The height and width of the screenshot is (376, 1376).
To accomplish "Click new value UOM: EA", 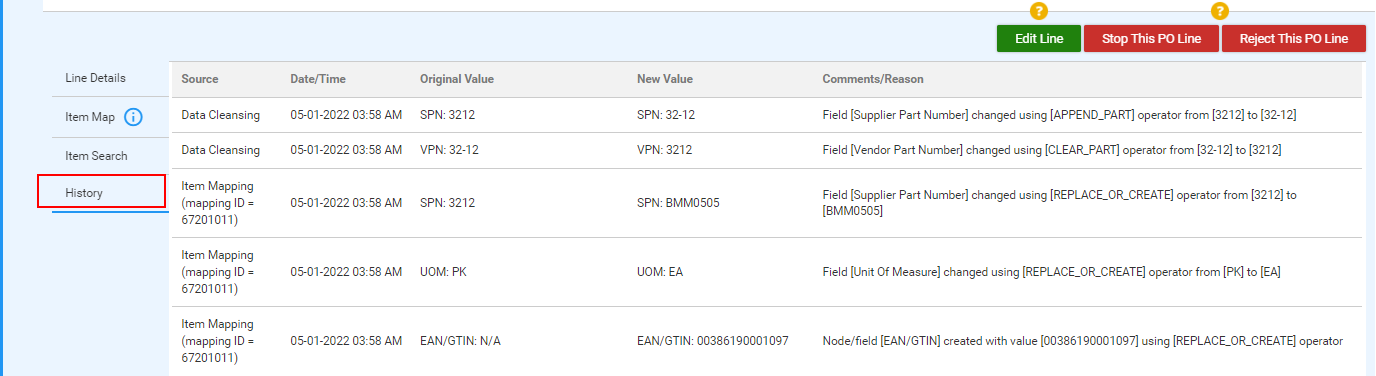I will (660, 272).
